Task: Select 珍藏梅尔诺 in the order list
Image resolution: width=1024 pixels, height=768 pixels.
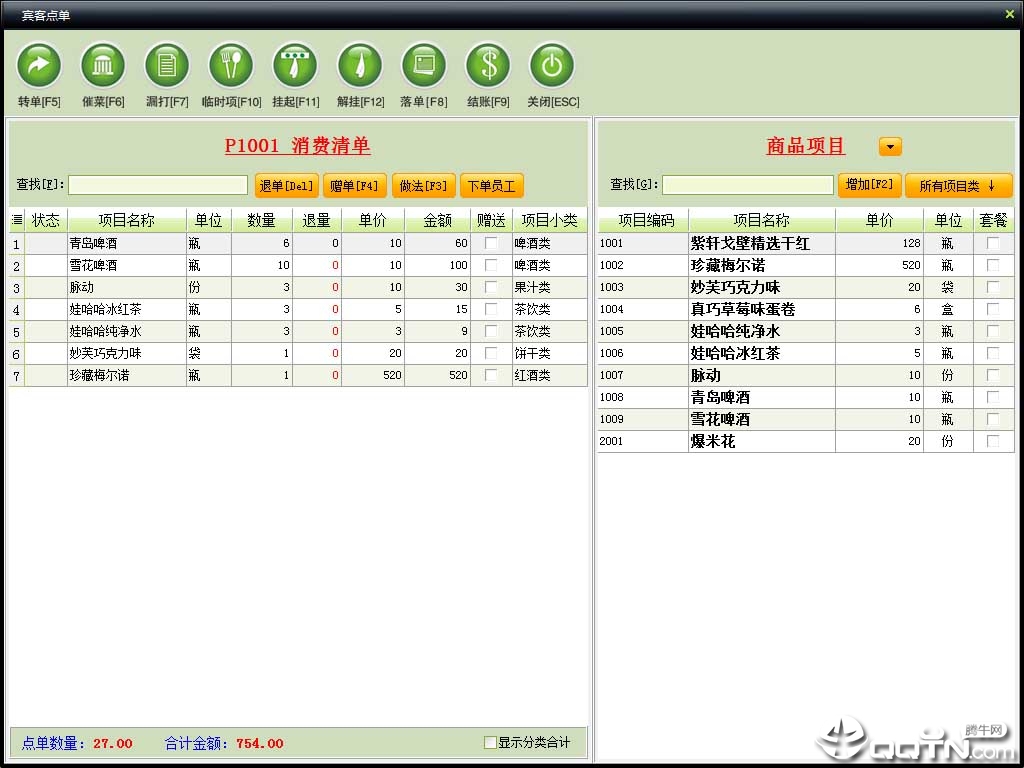Action: point(298,375)
